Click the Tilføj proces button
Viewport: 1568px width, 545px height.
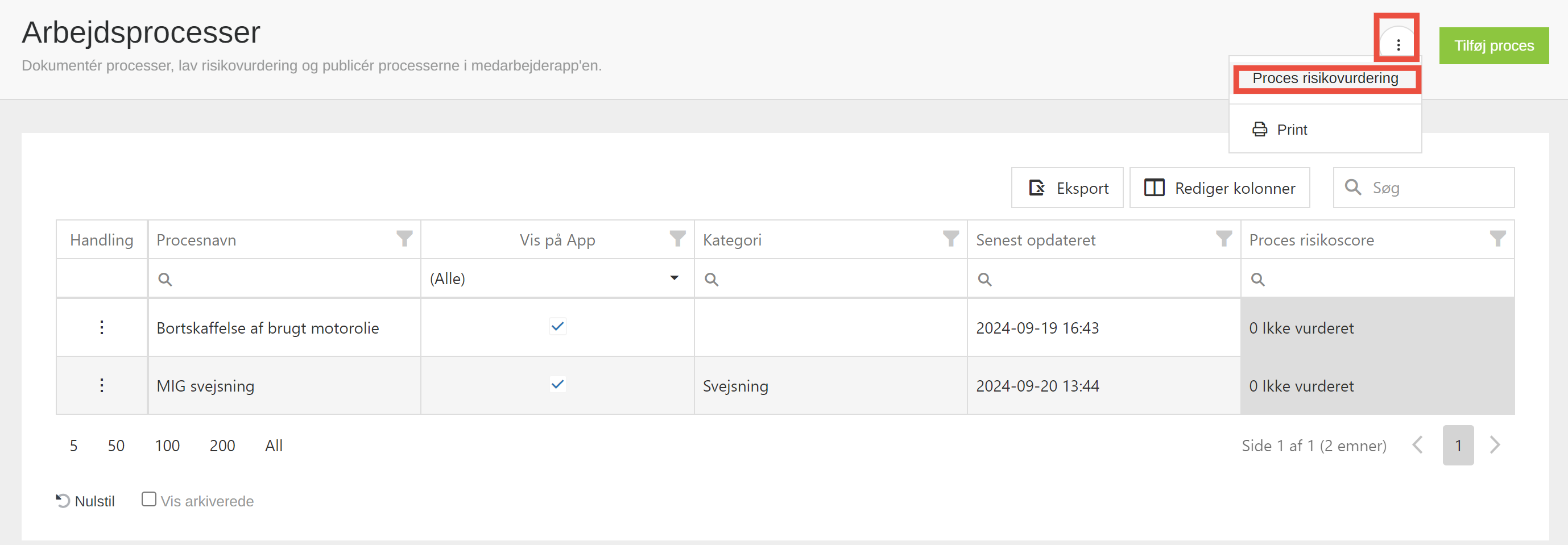tap(1493, 45)
